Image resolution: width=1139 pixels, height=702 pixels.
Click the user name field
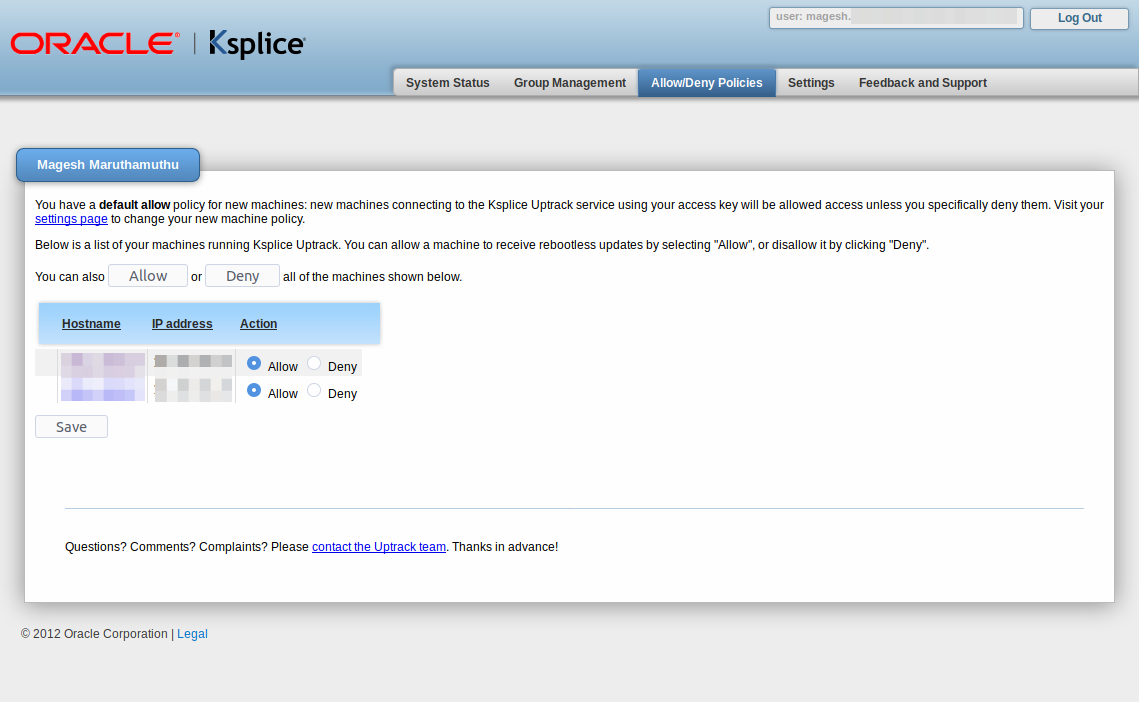point(896,17)
